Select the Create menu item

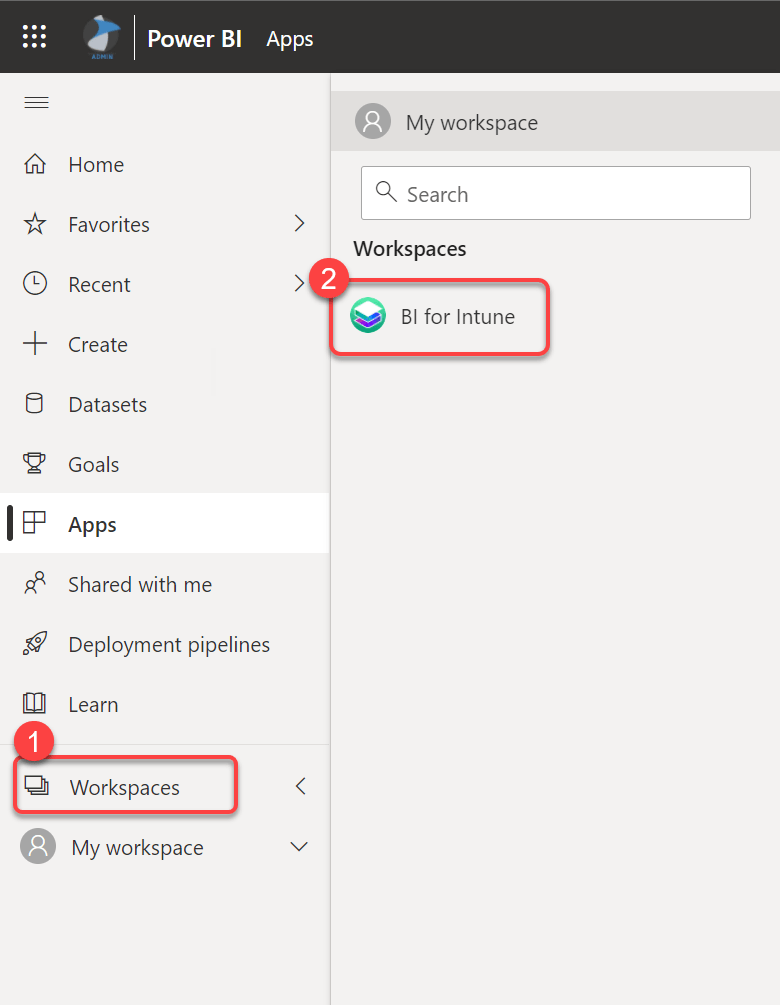pos(97,345)
